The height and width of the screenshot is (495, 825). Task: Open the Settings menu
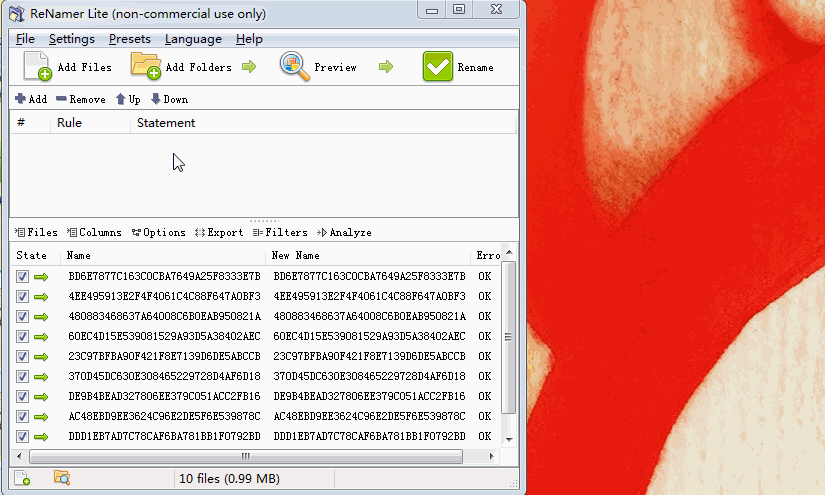click(x=72, y=39)
